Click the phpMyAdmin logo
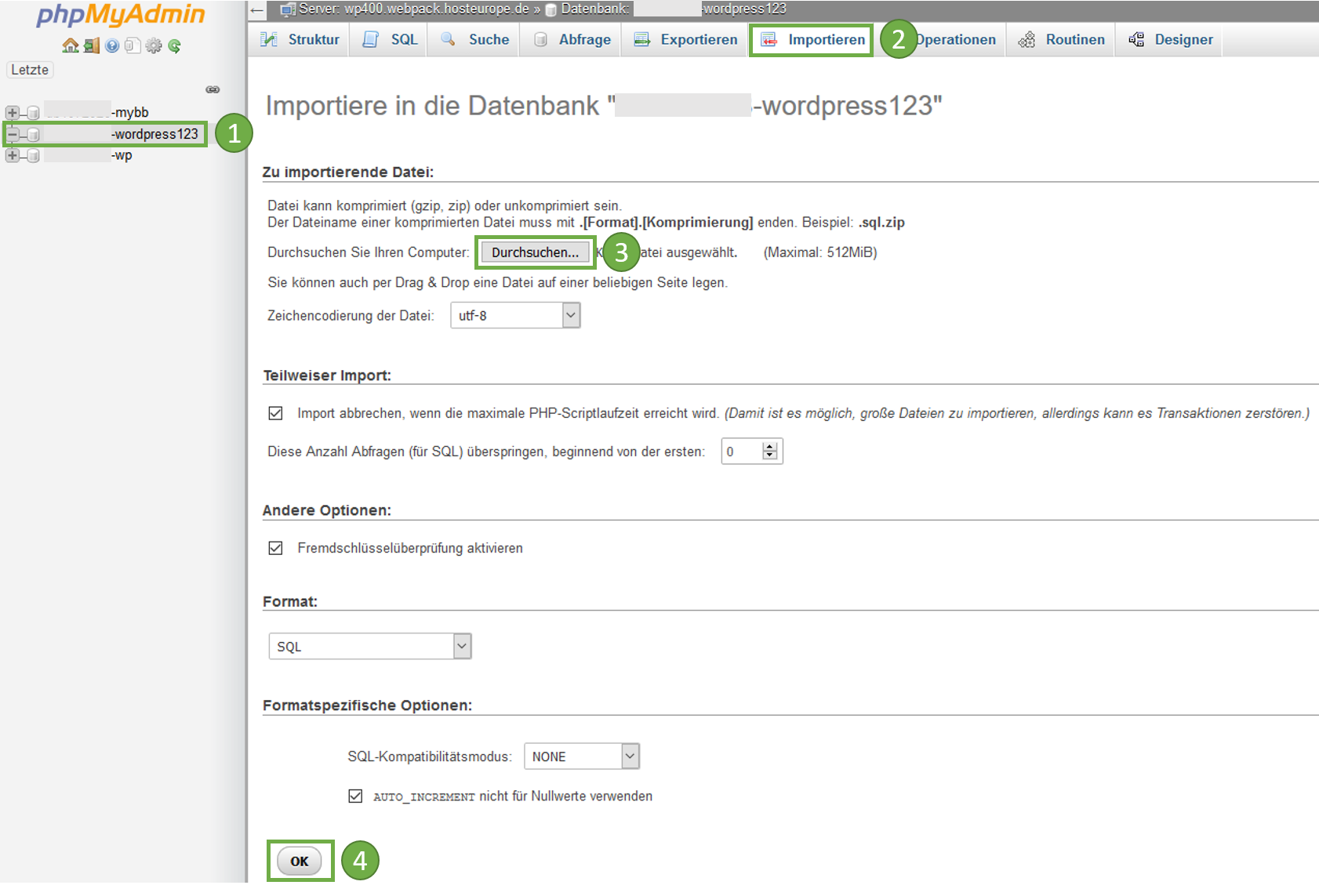Screen dimensions: 1319x896 121,15
